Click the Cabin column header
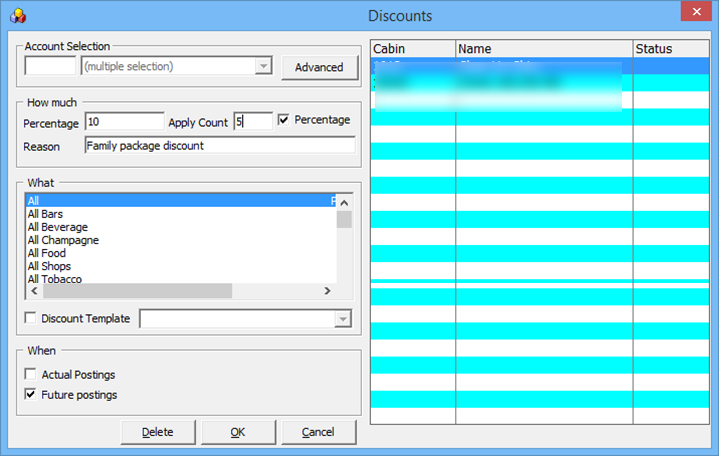This screenshot has height=456, width=719. click(413, 49)
